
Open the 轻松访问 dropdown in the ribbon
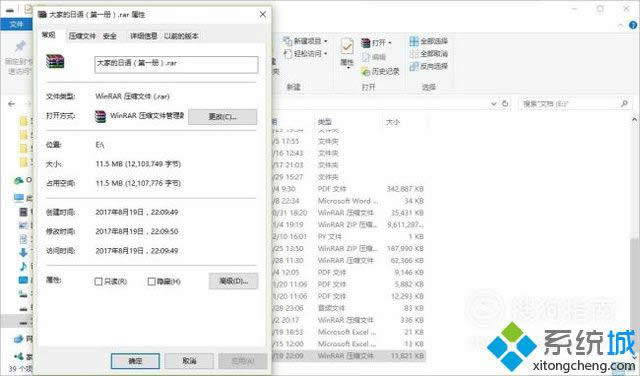tap(306, 53)
